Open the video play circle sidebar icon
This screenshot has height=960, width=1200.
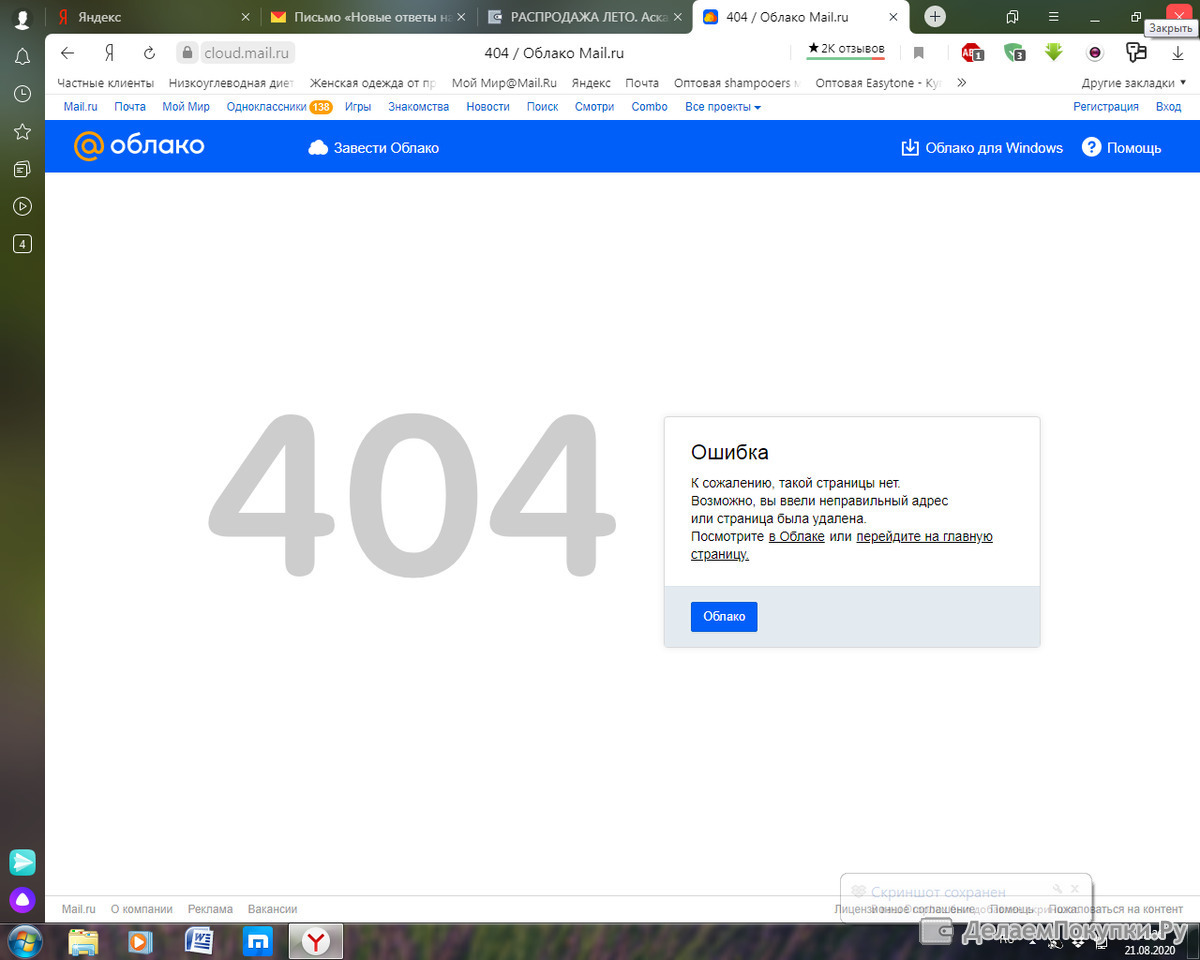pyautogui.click(x=22, y=206)
